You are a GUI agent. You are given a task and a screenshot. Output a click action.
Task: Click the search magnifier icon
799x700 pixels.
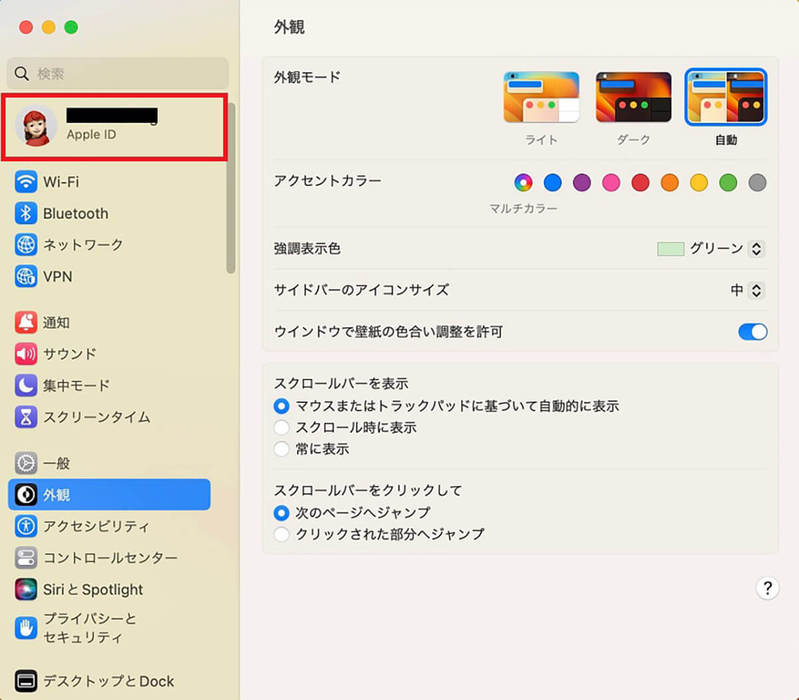(21, 73)
